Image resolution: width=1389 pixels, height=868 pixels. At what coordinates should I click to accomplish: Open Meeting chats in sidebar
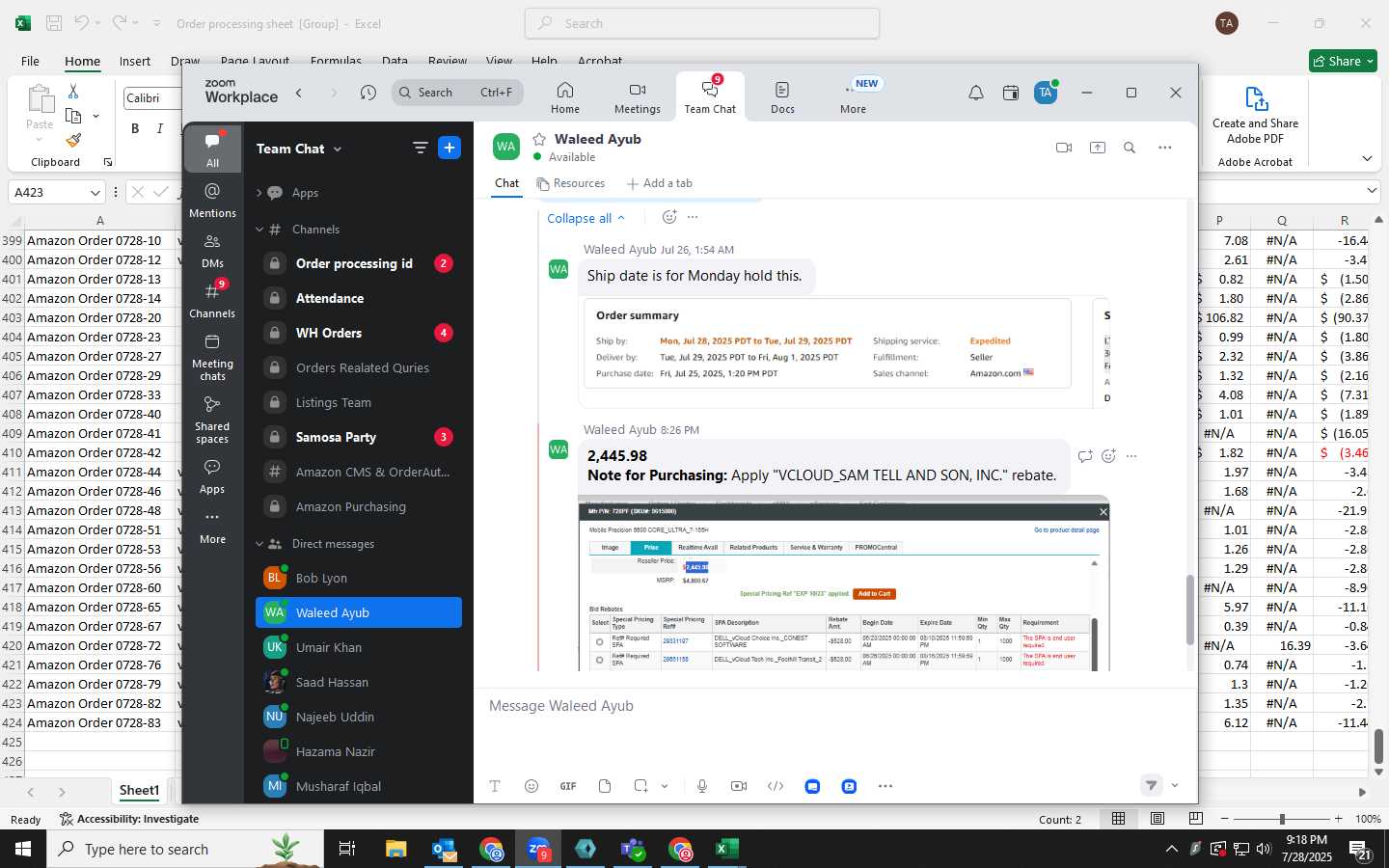click(212, 357)
